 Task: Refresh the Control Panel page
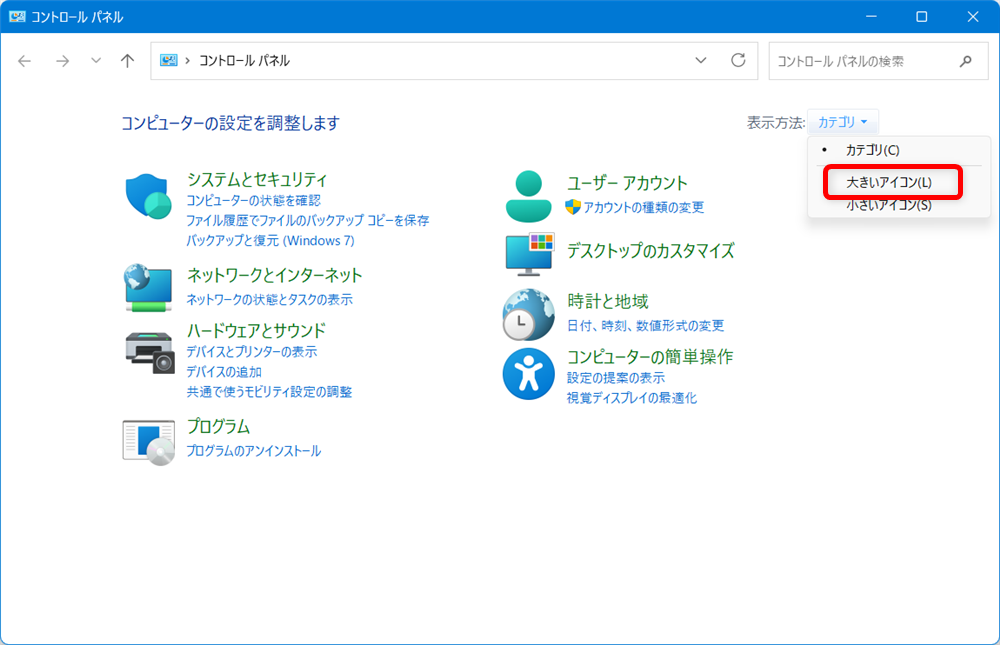coord(737,60)
